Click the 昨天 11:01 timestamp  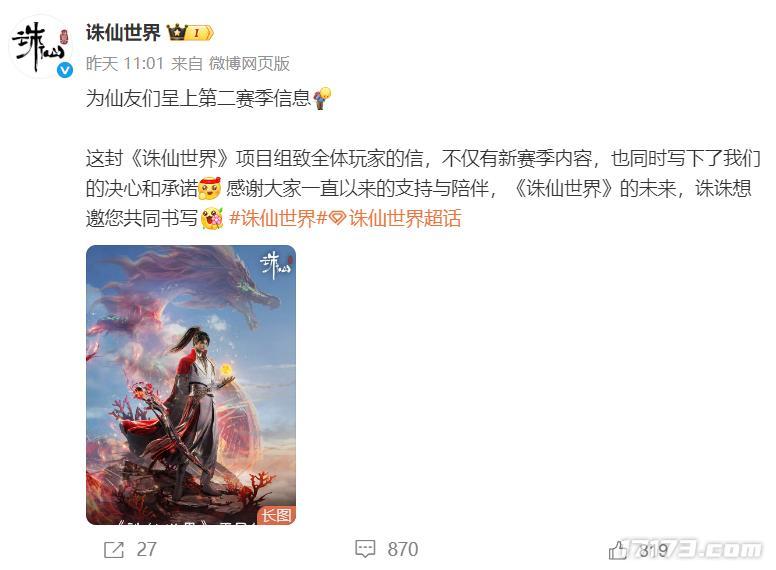click(x=125, y=63)
